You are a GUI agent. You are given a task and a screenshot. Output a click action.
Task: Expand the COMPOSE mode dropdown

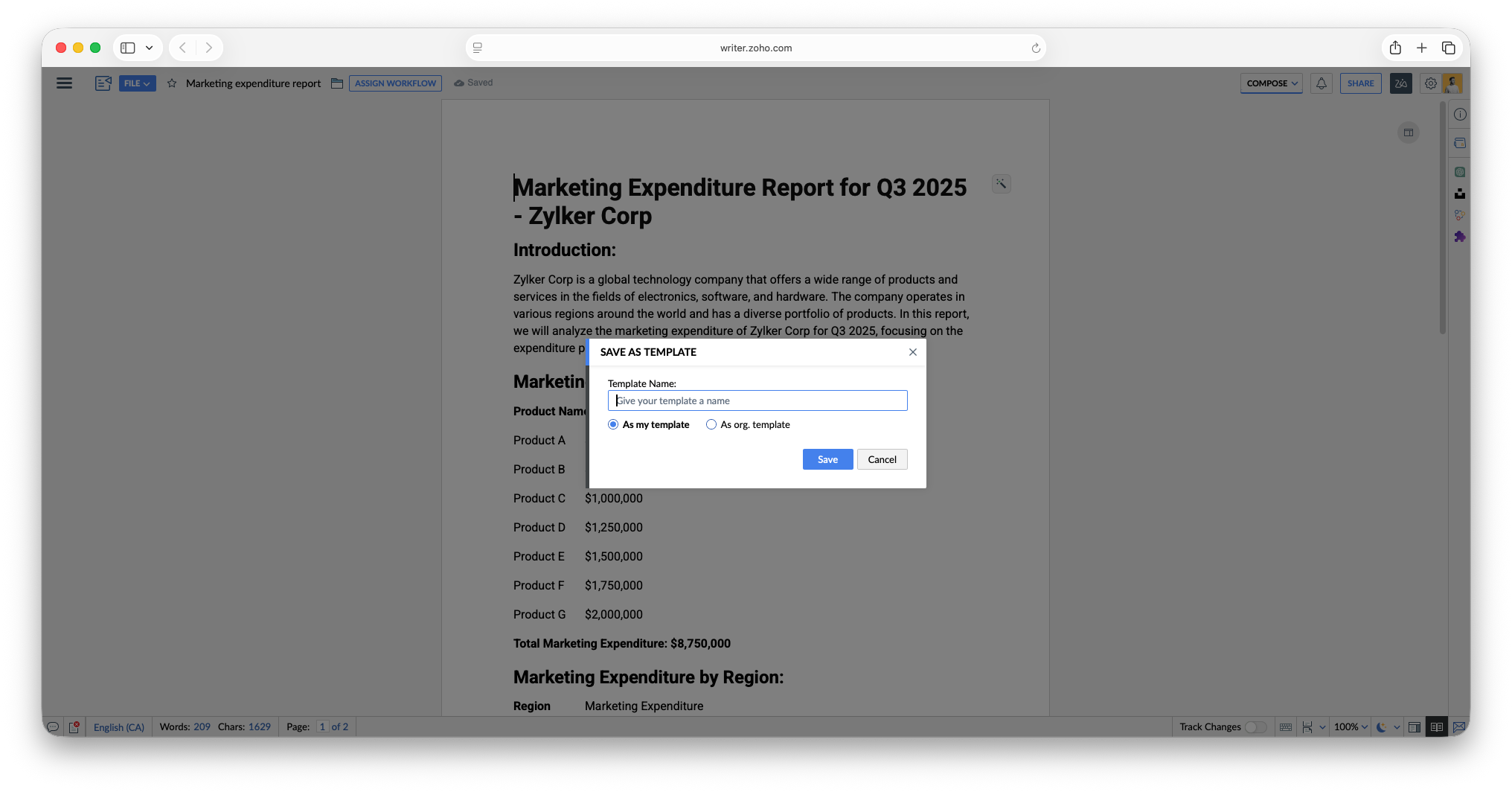point(1271,83)
